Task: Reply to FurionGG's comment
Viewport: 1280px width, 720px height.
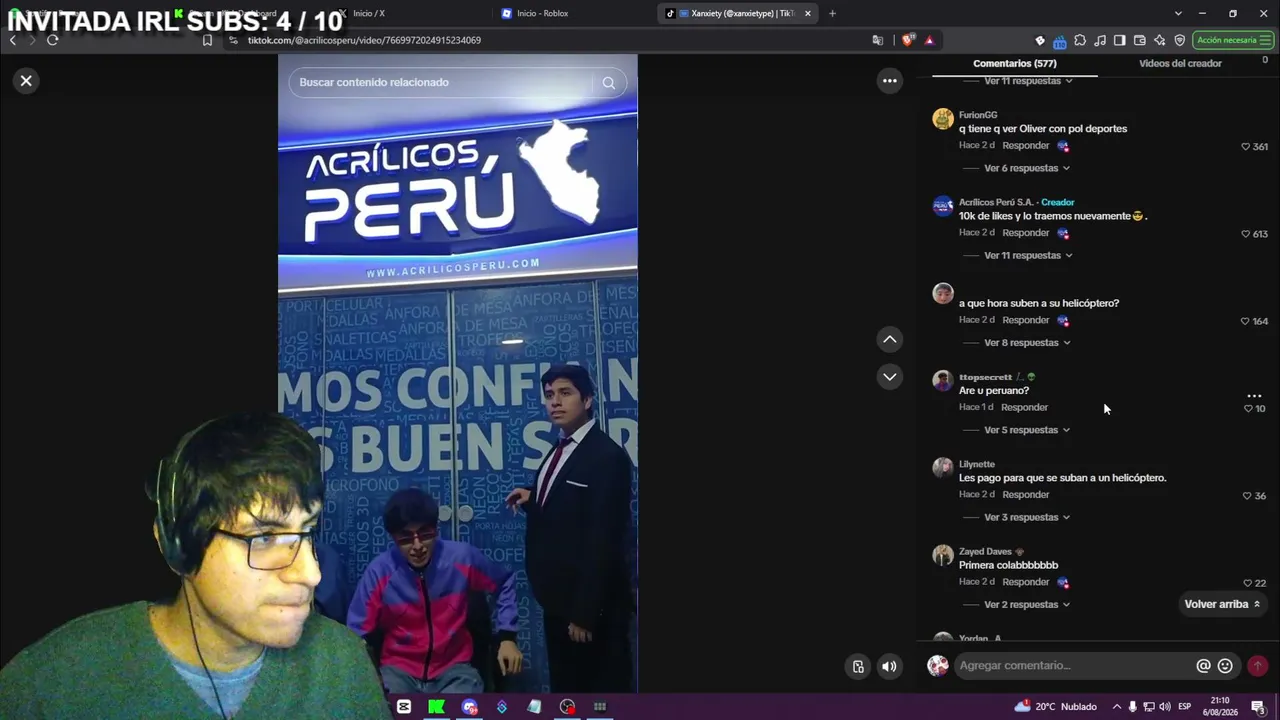Action: 1025,146
